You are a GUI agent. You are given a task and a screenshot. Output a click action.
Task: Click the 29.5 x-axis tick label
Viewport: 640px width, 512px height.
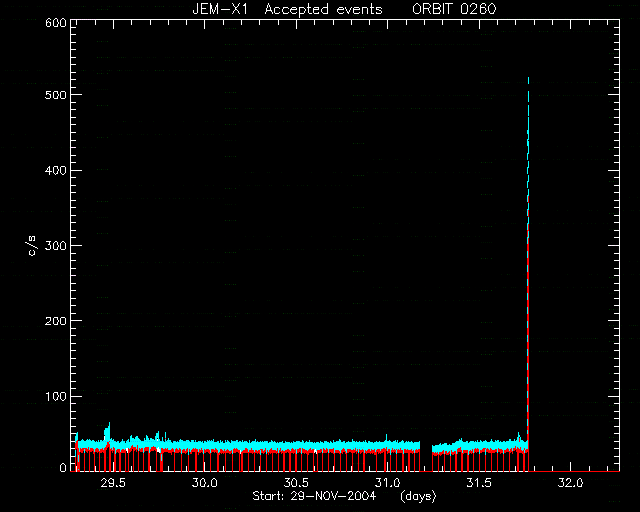coord(113,483)
